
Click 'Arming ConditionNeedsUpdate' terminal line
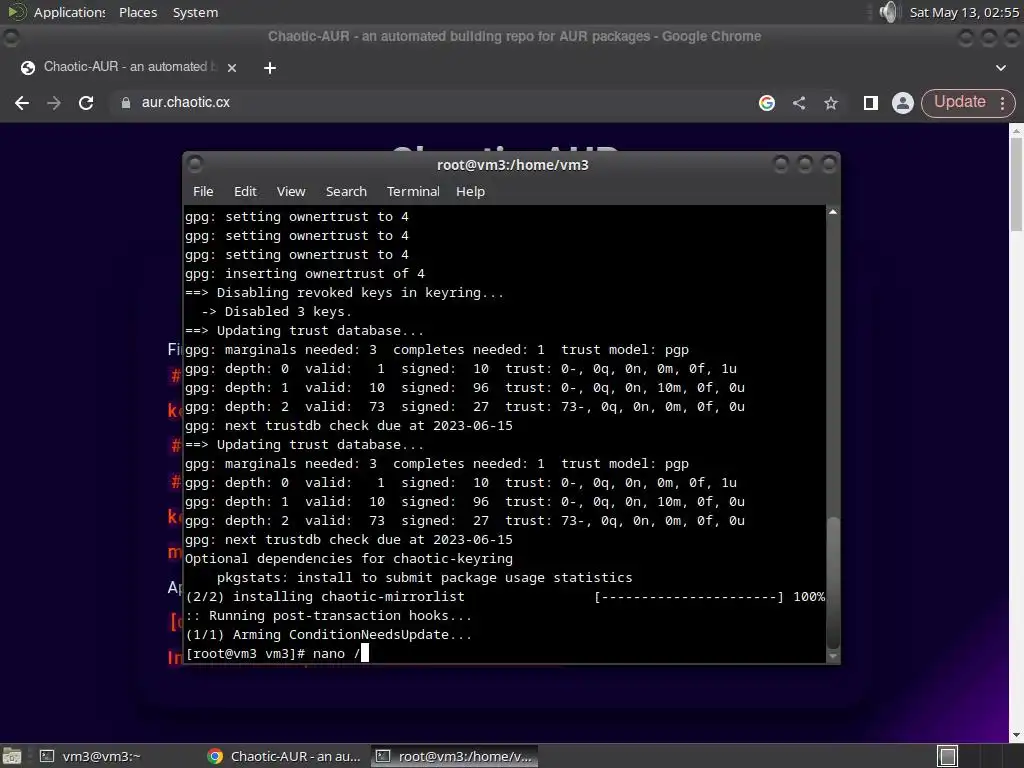pos(328,634)
